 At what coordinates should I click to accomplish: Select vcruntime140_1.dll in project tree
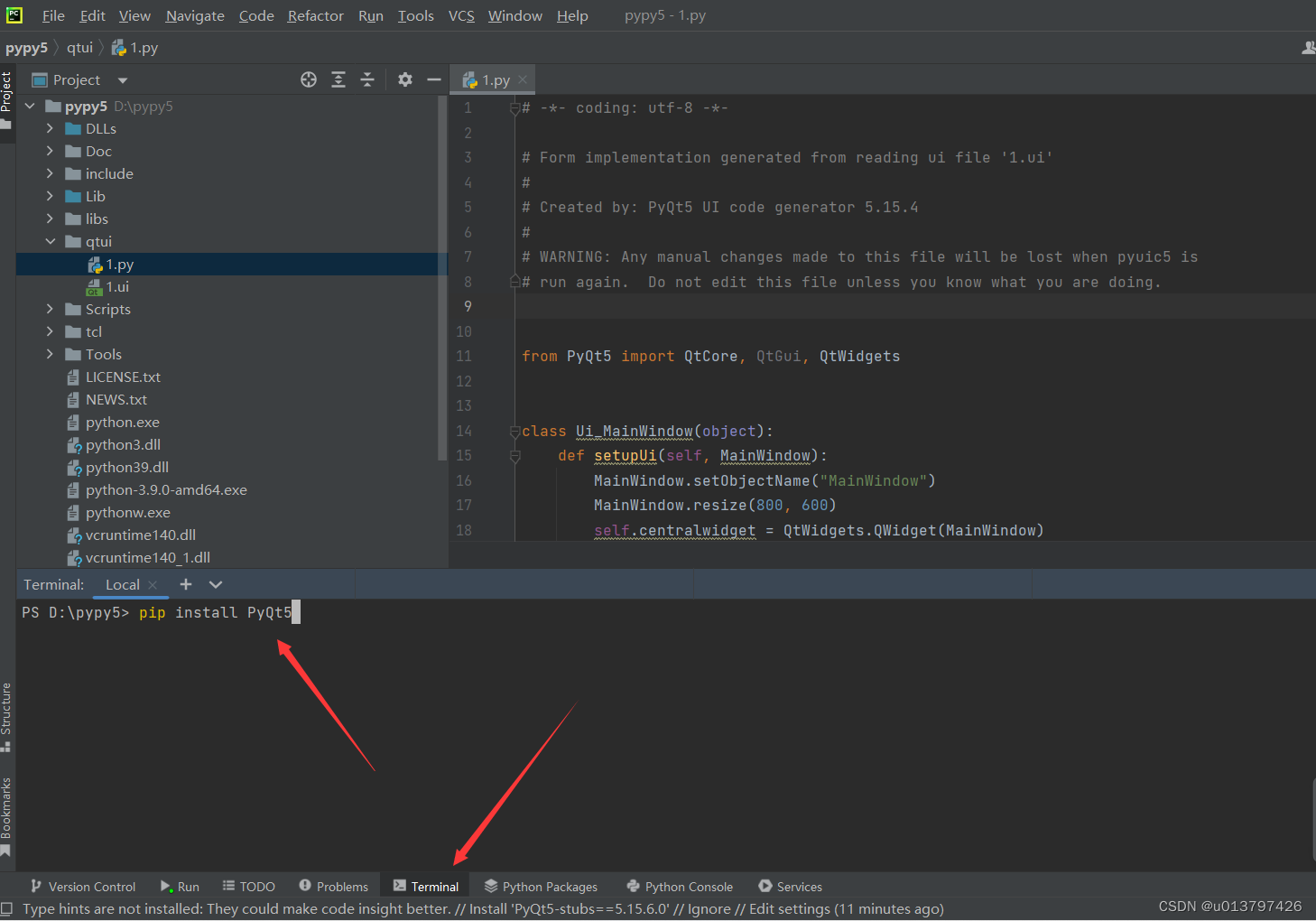coord(231,557)
